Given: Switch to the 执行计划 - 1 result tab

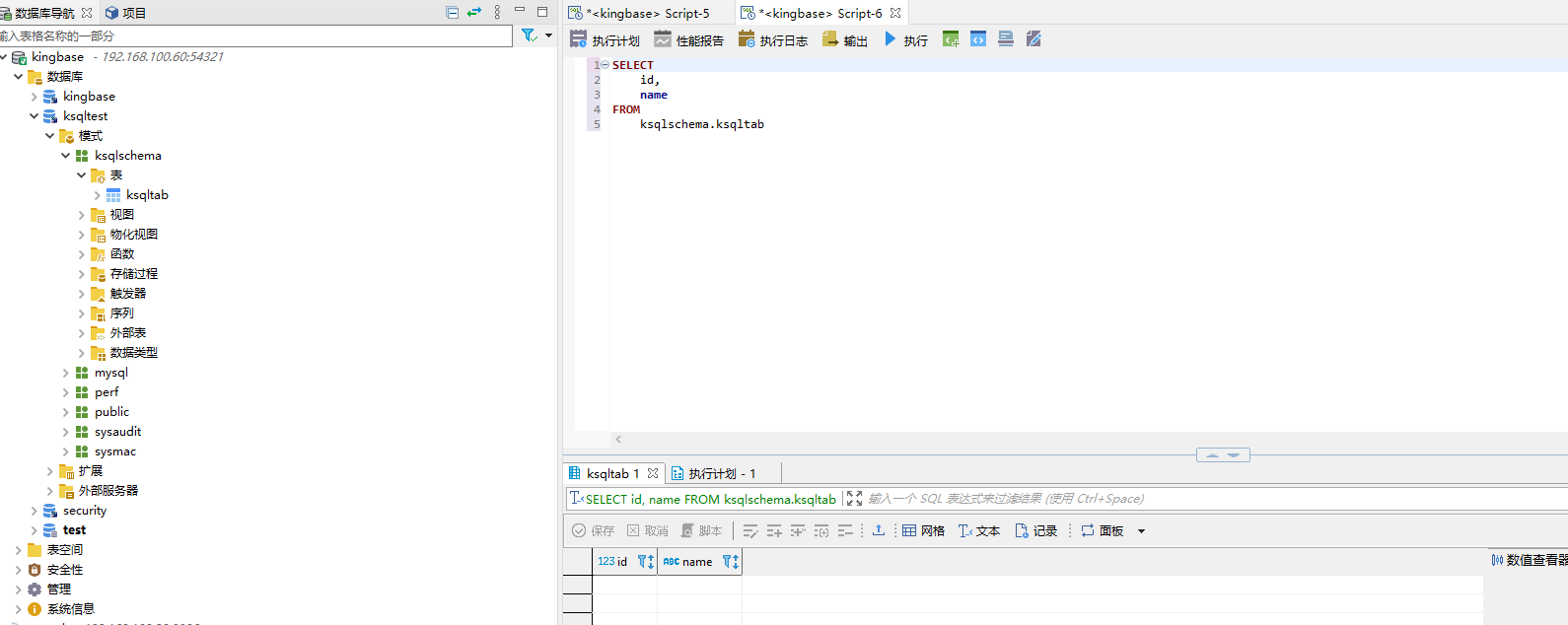Looking at the screenshot, I should tap(713, 473).
